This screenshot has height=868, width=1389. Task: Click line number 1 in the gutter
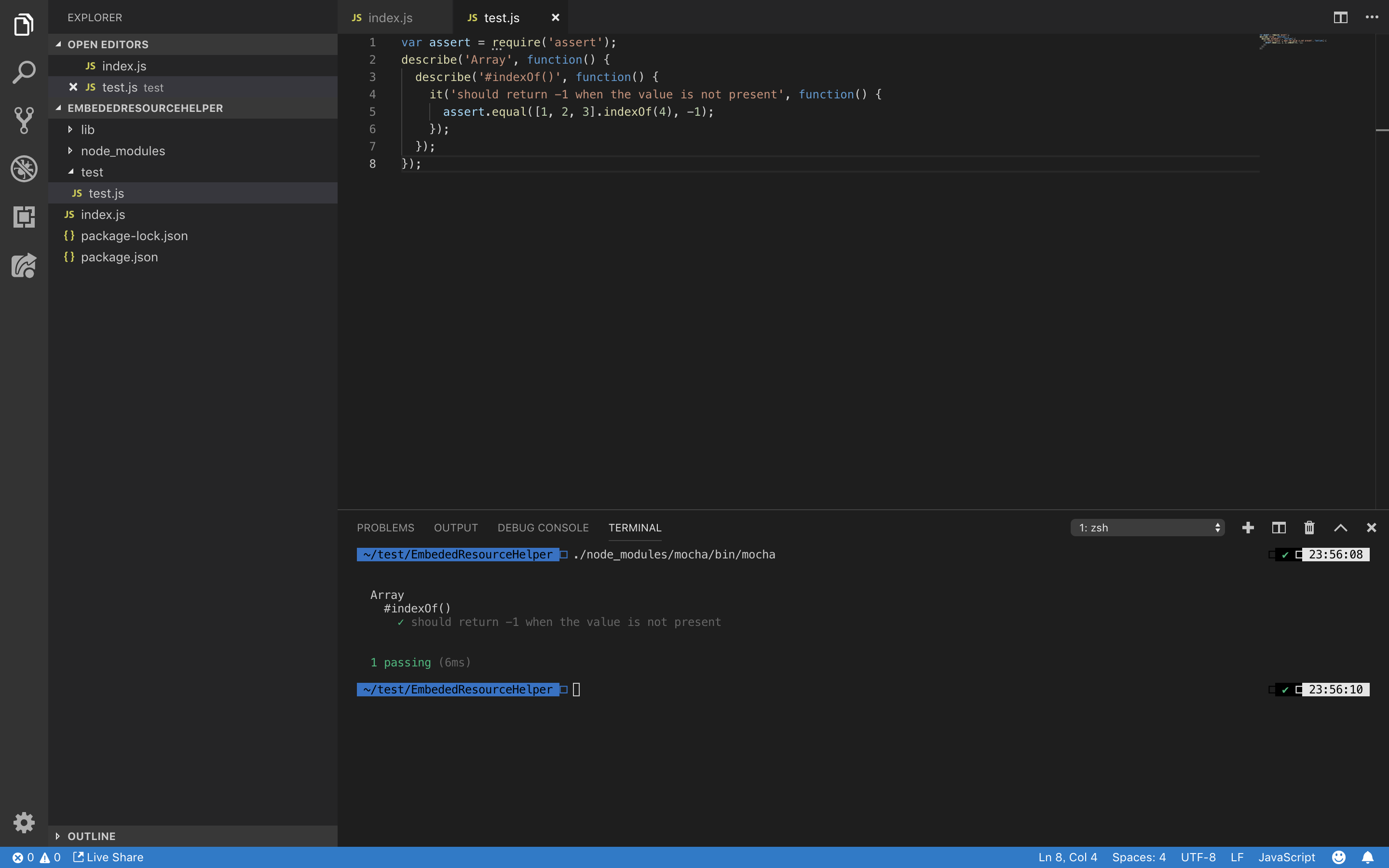(x=372, y=42)
